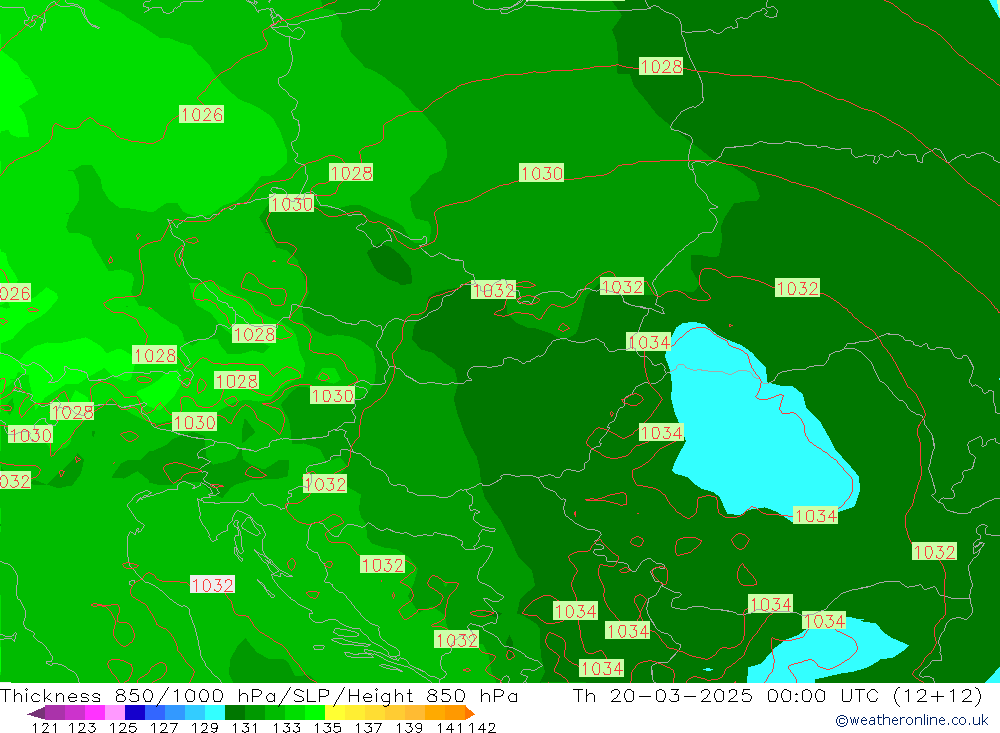Click the yellow legend swatch at 135
Image resolution: width=1000 pixels, height=733 pixels.
point(335,712)
